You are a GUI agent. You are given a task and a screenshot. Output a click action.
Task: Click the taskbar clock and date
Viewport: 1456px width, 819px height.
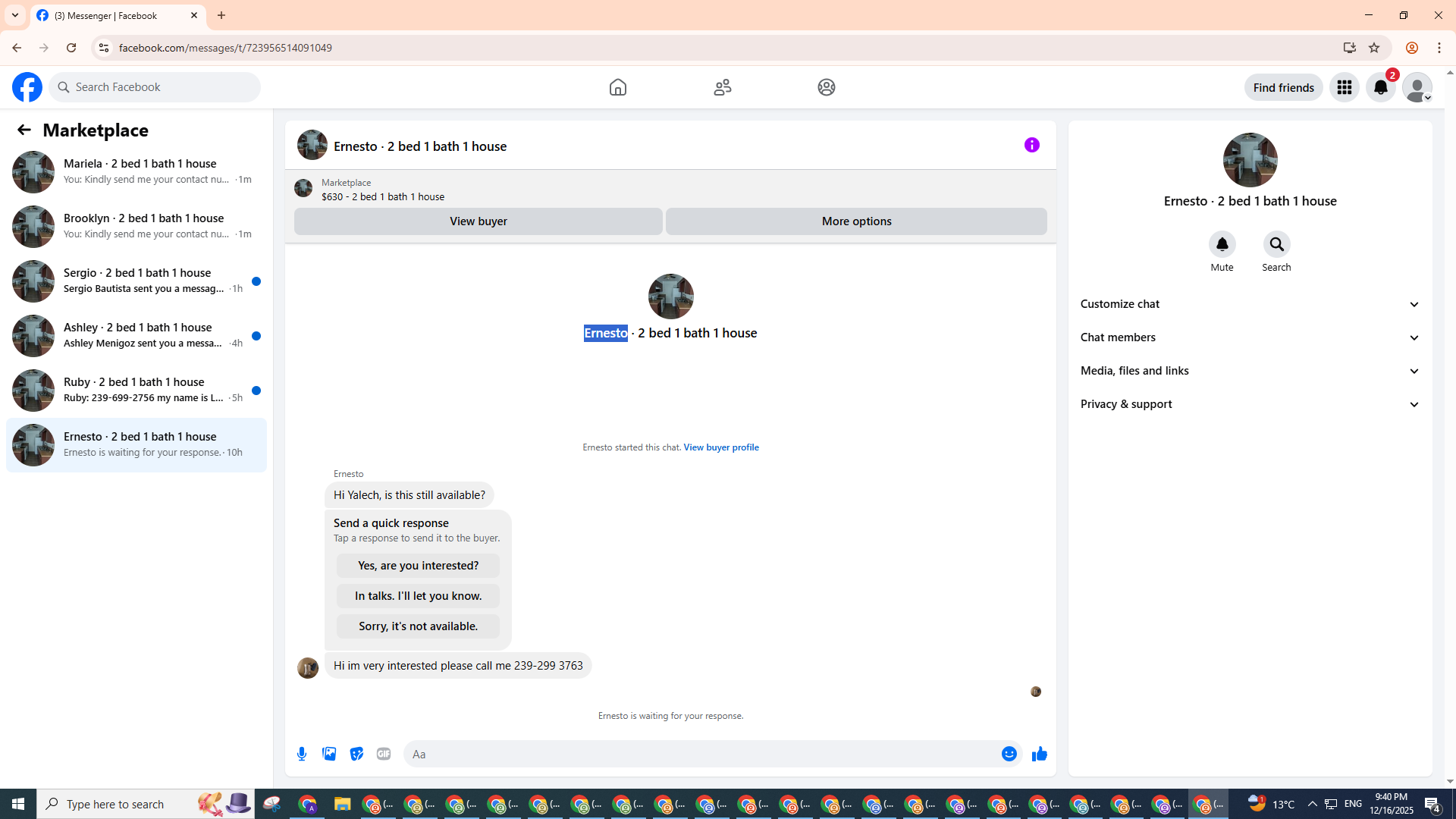coord(1392,804)
